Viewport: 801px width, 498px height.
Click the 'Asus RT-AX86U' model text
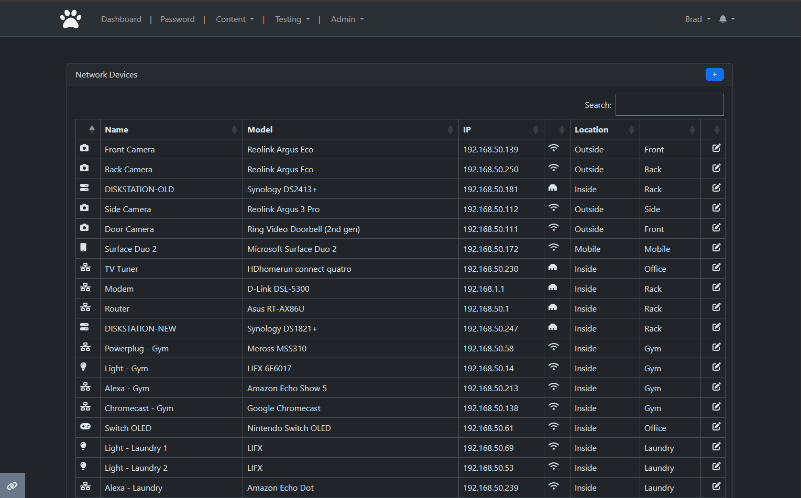click(276, 309)
